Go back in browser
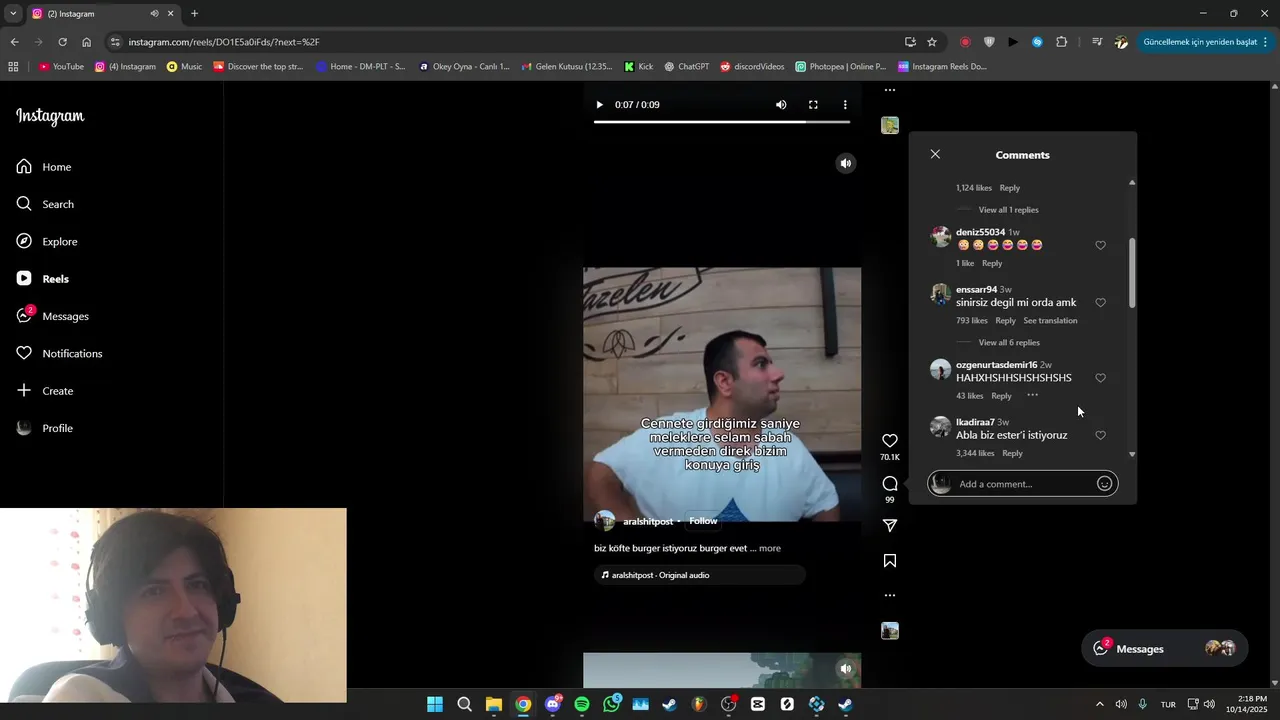The height and width of the screenshot is (720, 1280). (14, 42)
